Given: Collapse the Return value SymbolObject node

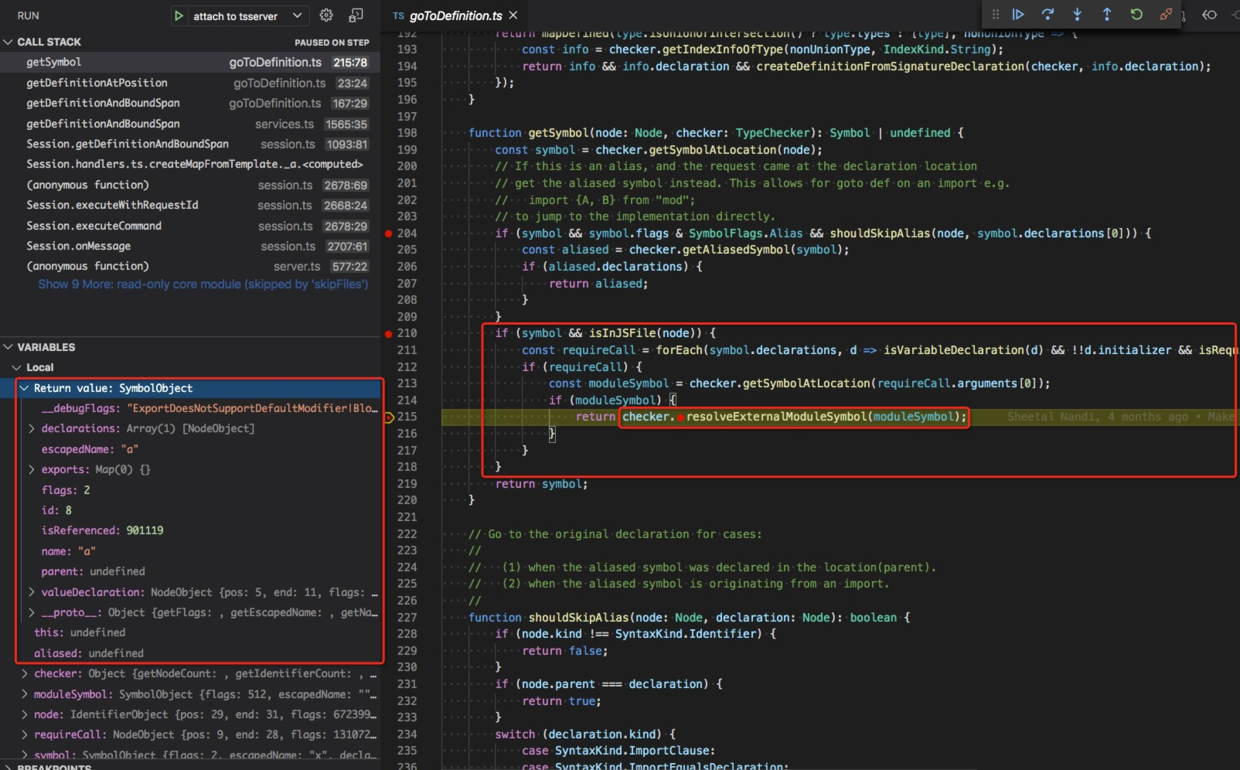Looking at the screenshot, I should pos(24,388).
